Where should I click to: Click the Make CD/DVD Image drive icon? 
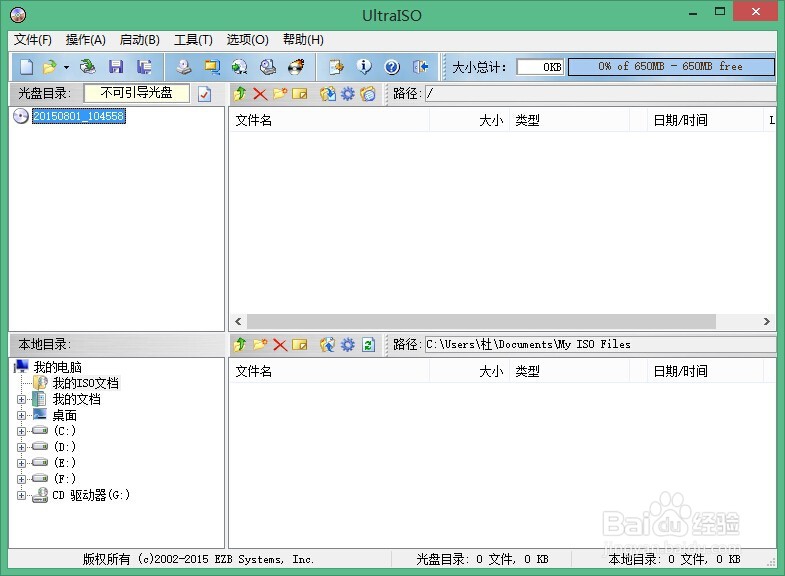(x=184, y=67)
